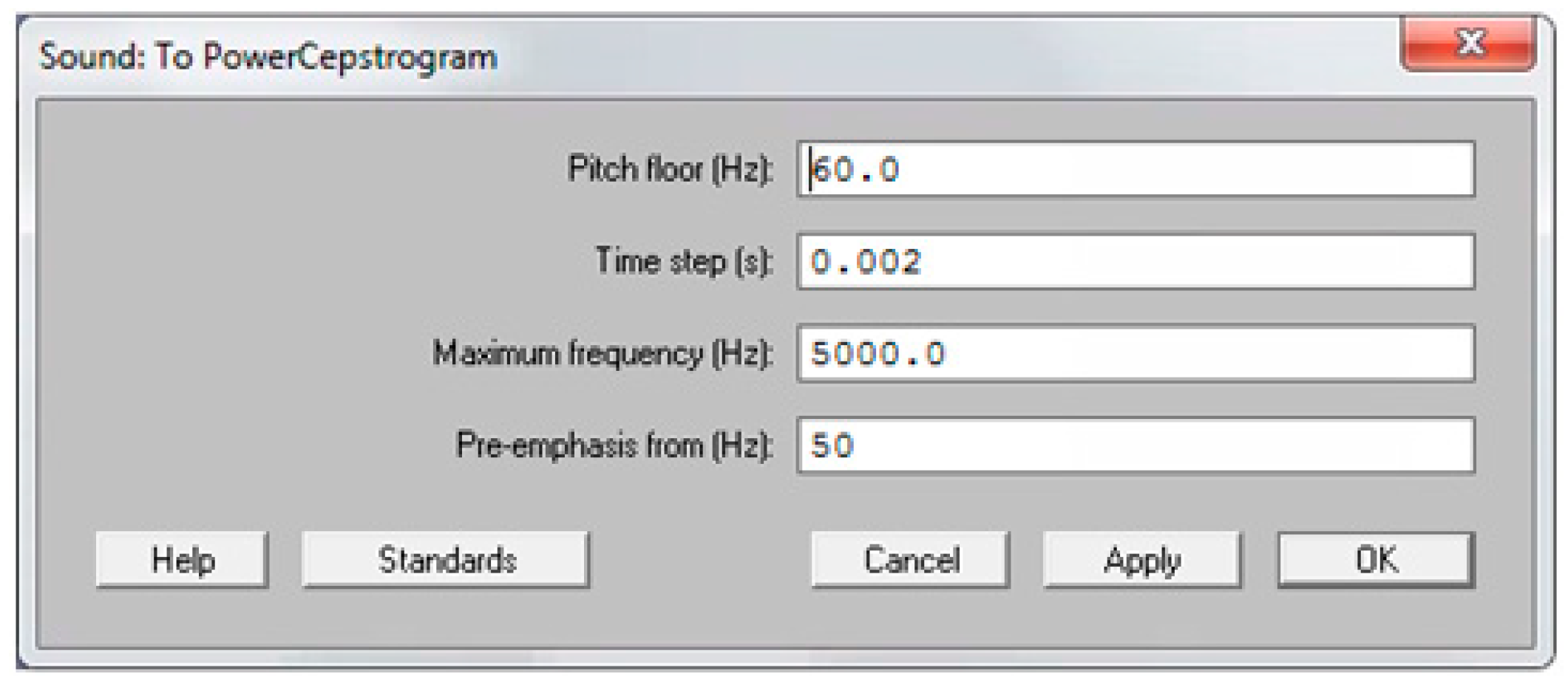This screenshot has height=679, width=1568.
Task: Close the PowerCepstrogram dialog with X
Action: [x=1468, y=43]
